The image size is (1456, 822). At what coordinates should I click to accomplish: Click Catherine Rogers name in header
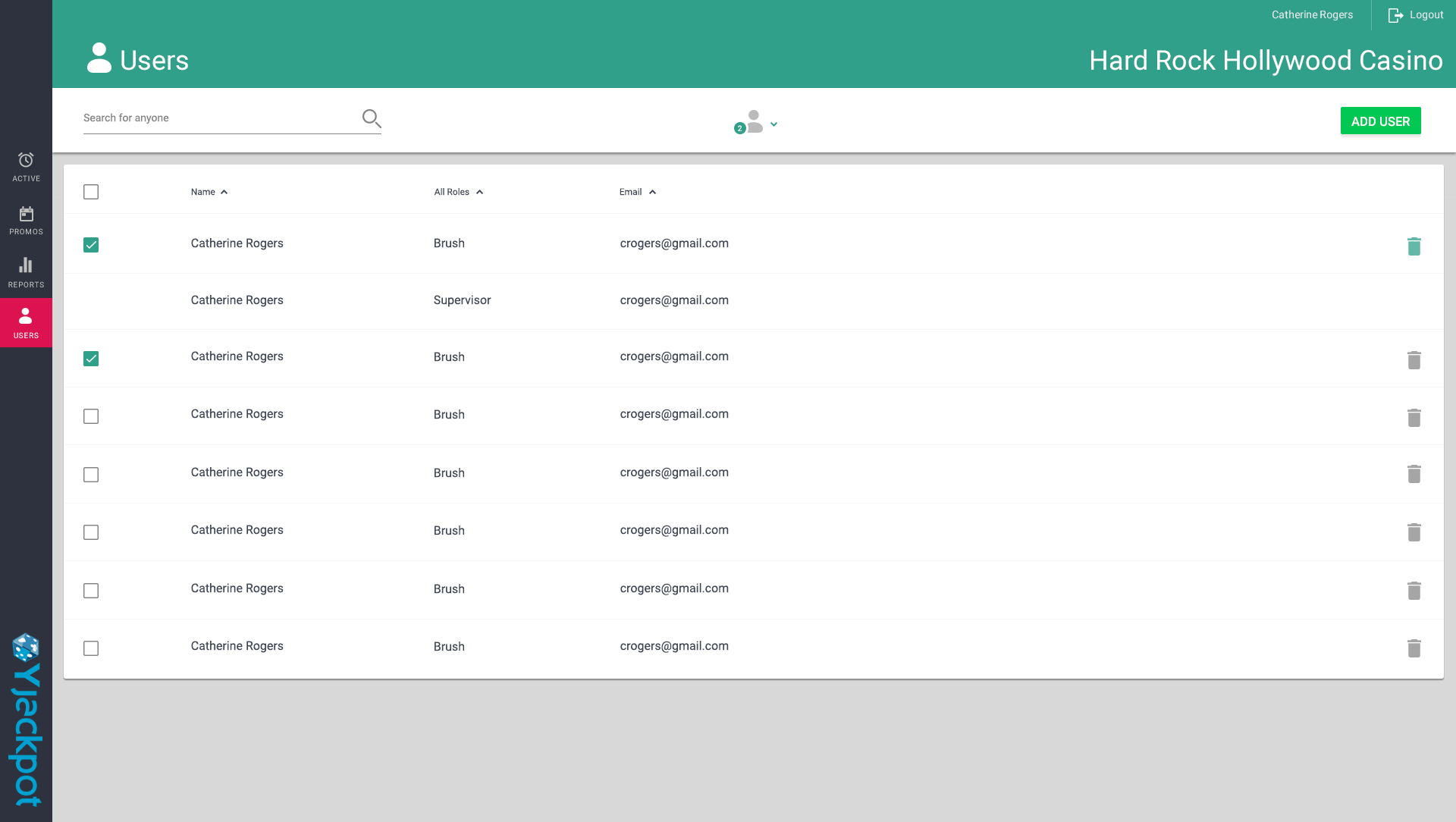tap(1312, 15)
